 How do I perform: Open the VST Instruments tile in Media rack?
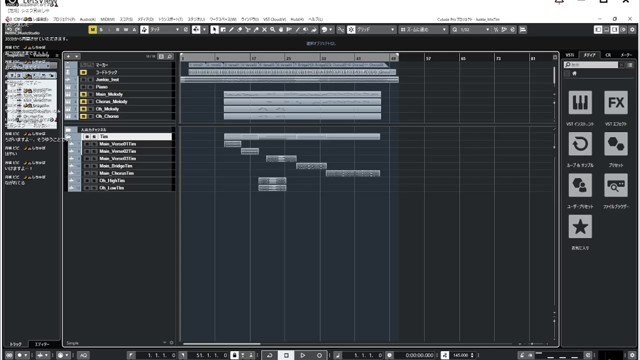click(x=580, y=102)
